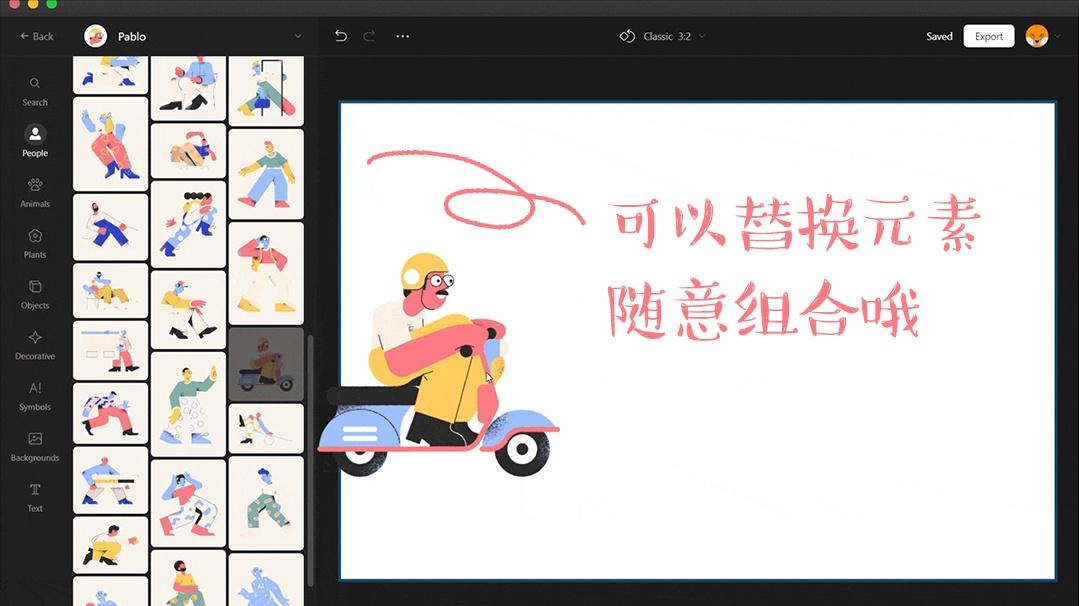Open the Decorative elements panel
Viewport: 1079px width, 606px height.
(x=34, y=343)
